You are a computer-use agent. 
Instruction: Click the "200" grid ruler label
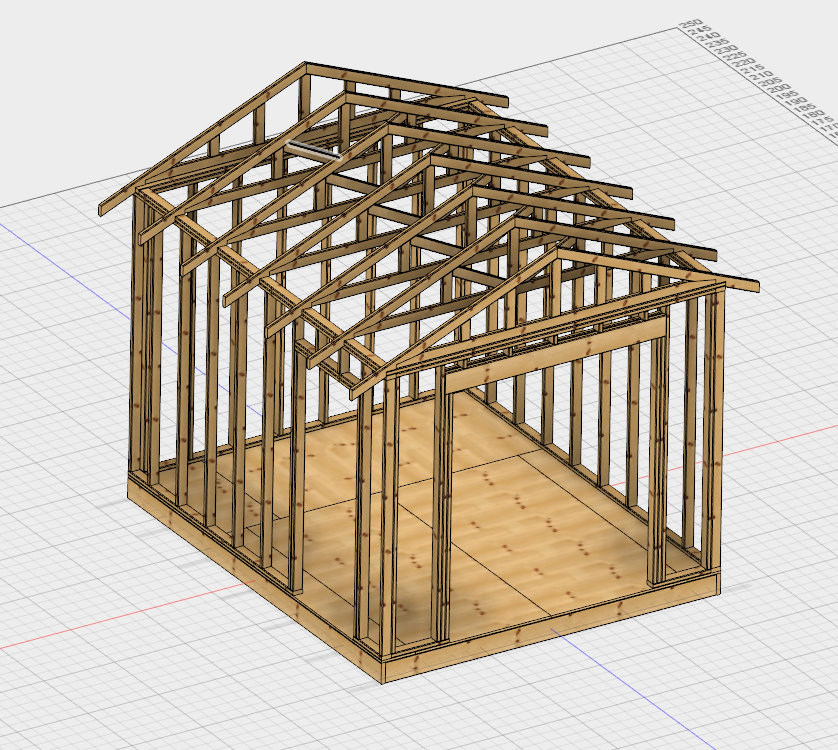[x=781, y=87]
